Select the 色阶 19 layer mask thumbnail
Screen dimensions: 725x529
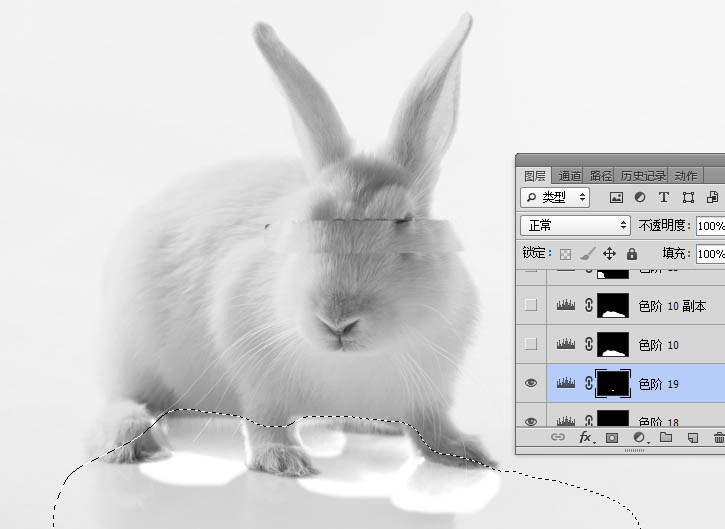point(612,383)
